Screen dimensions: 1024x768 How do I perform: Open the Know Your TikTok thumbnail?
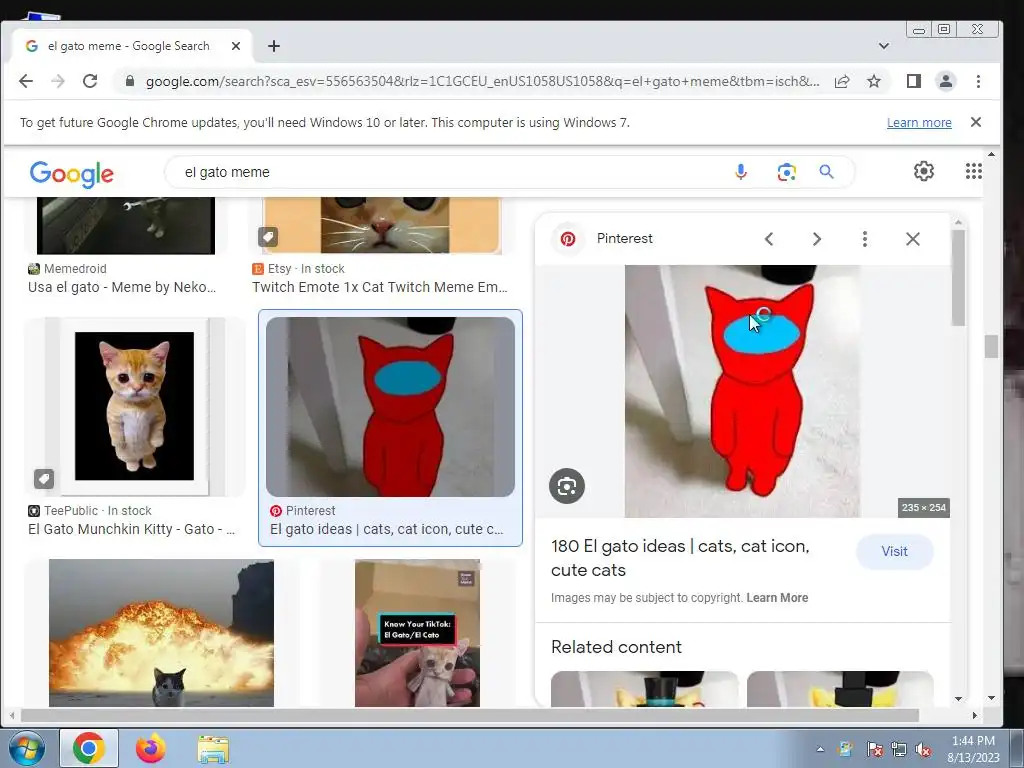click(417, 633)
